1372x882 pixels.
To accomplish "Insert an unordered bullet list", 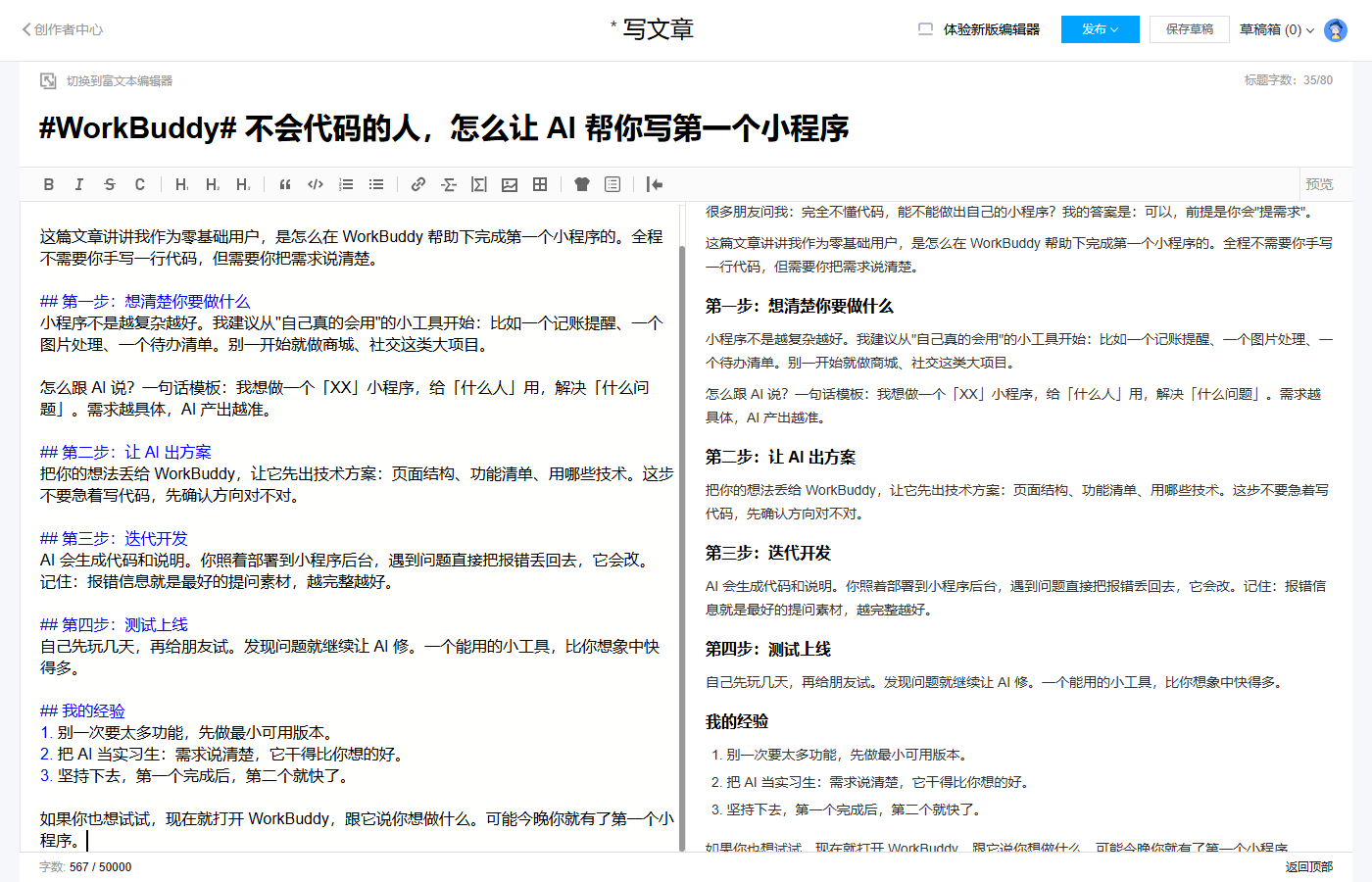I will coord(376,184).
